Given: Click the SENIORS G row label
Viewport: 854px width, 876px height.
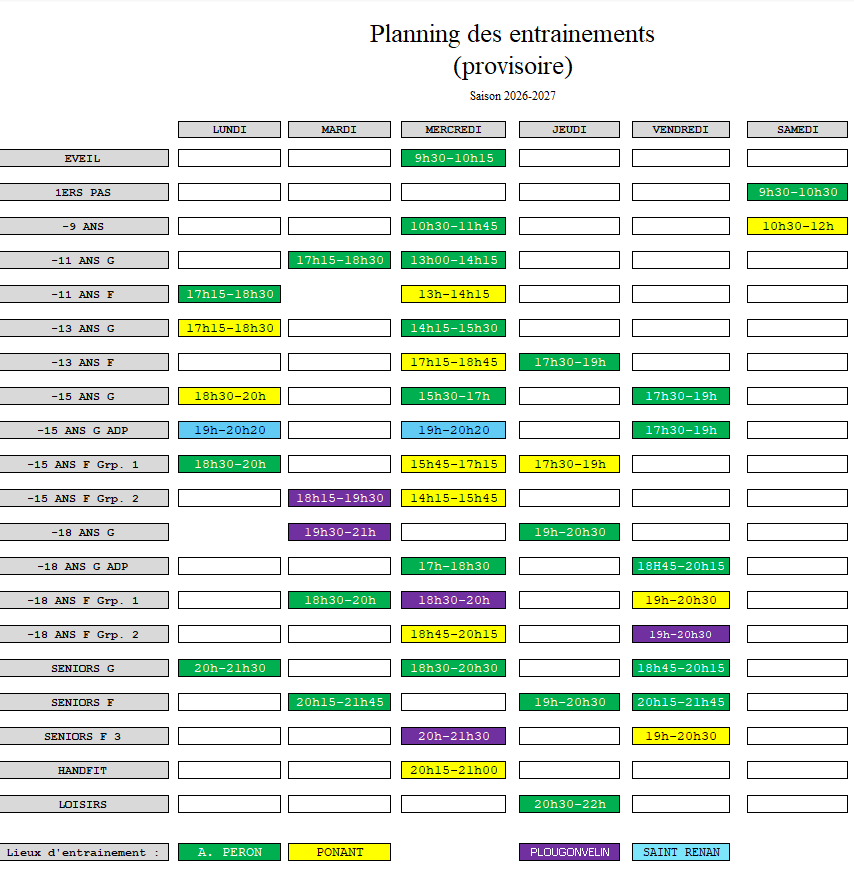Looking at the screenshot, I should (83, 668).
